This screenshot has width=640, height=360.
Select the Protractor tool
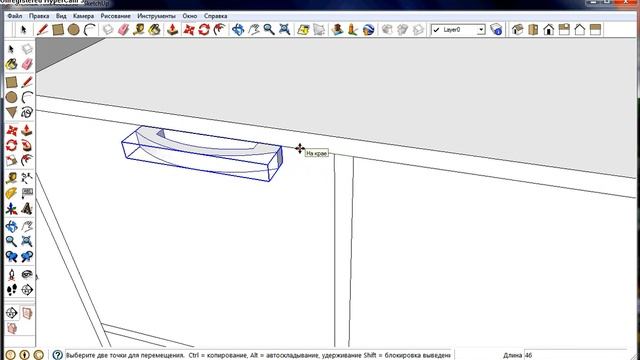[11, 193]
